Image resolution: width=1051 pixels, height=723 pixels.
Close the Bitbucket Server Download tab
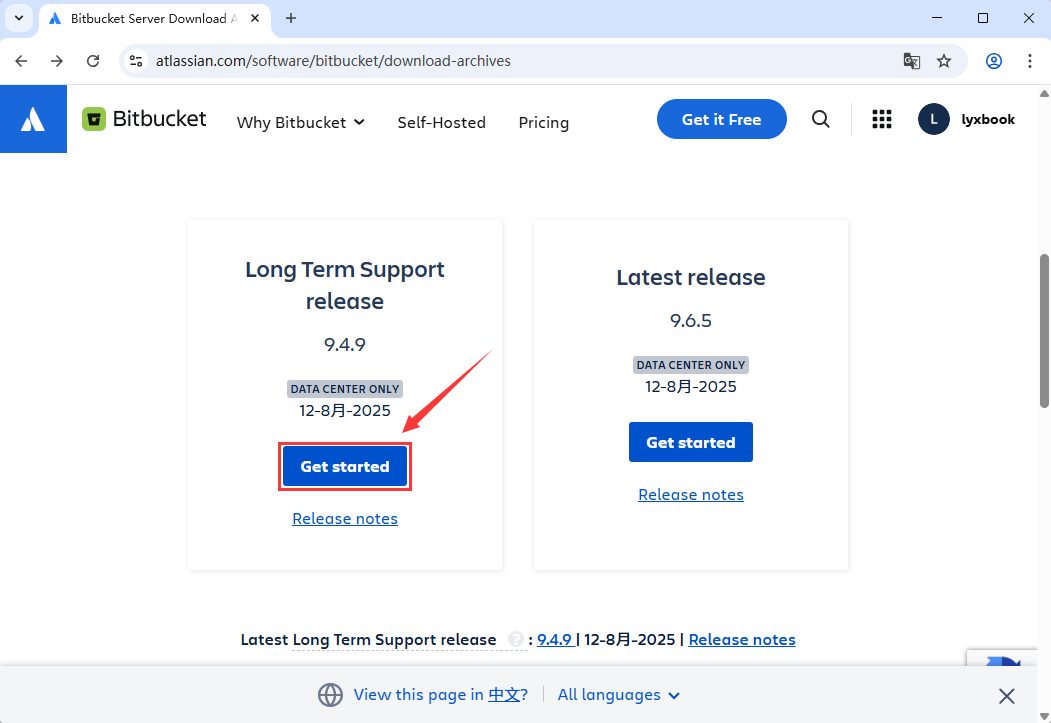click(x=255, y=18)
